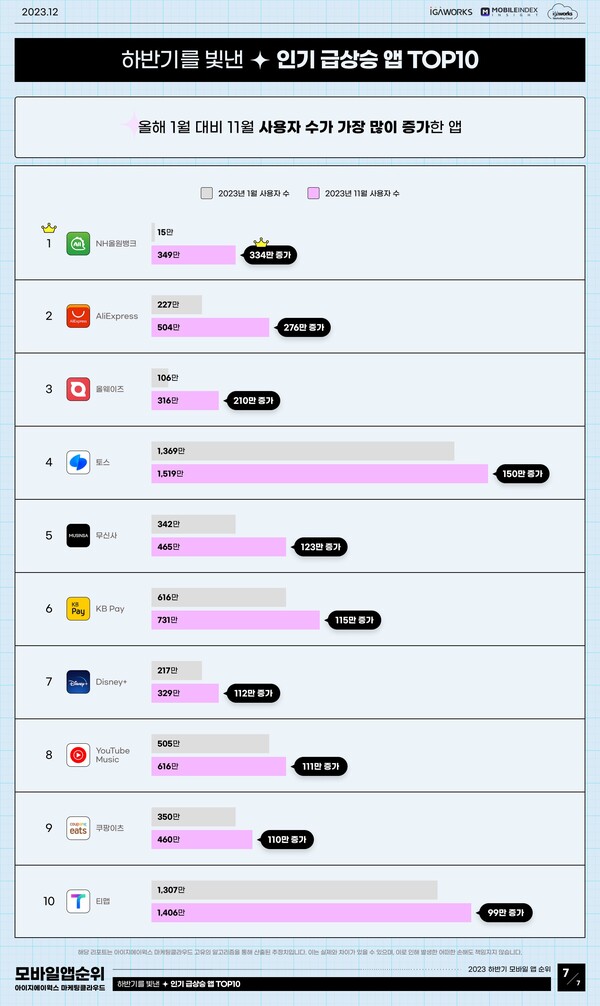
Task: Click the Mobile Index logo
Action: click(x=510, y=12)
